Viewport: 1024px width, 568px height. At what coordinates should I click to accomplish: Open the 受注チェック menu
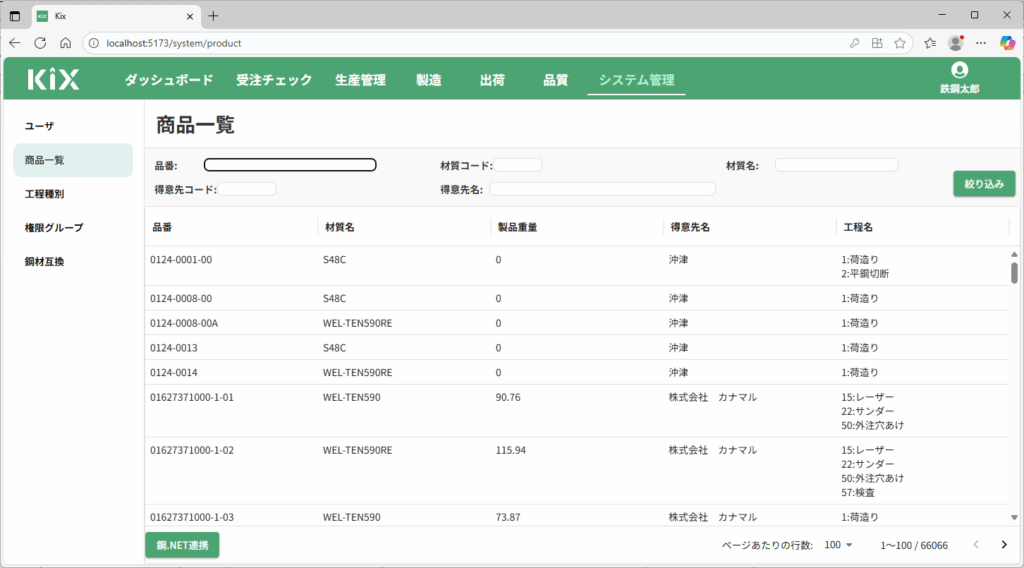274,80
